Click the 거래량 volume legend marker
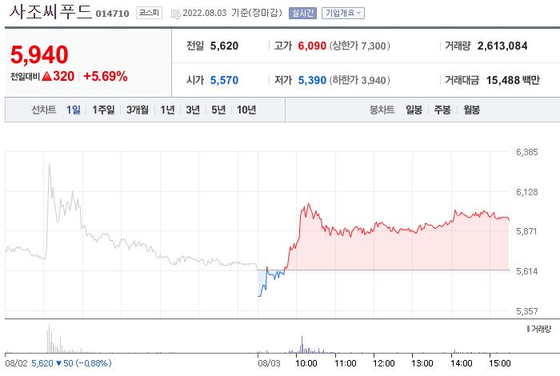560x376 pixels. (528, 329)
